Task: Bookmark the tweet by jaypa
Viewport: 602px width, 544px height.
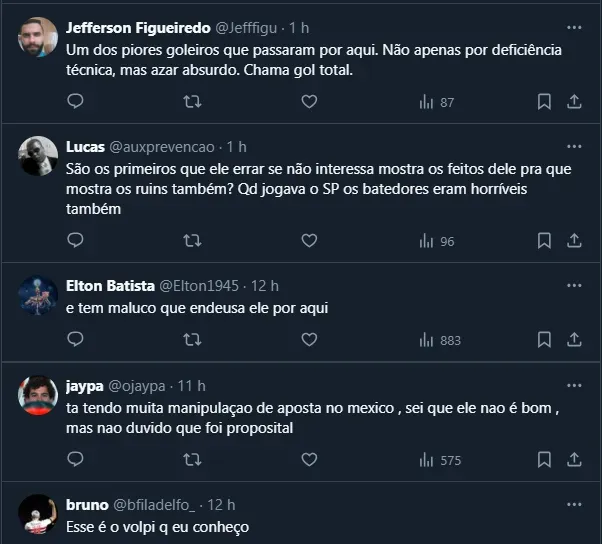Action: coord(544,460)
